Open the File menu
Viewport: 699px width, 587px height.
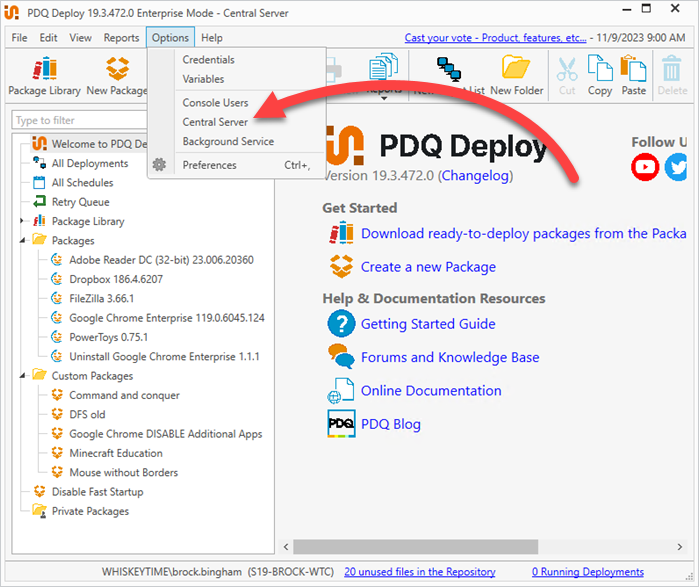(19, 38)
